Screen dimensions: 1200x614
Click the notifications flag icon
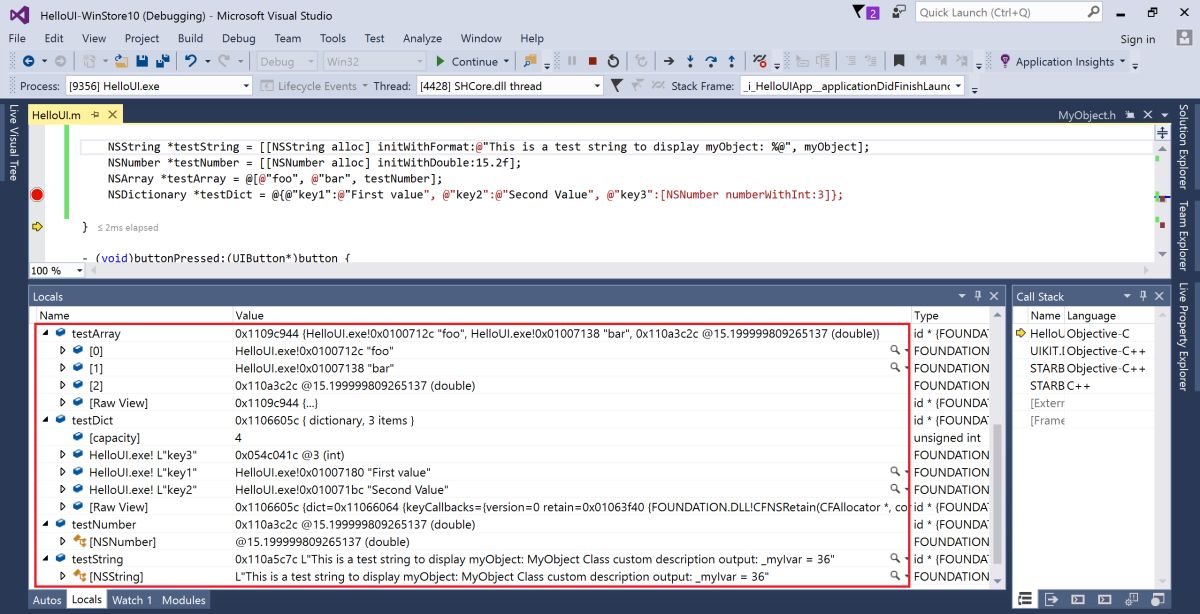(x=860, y=12)
